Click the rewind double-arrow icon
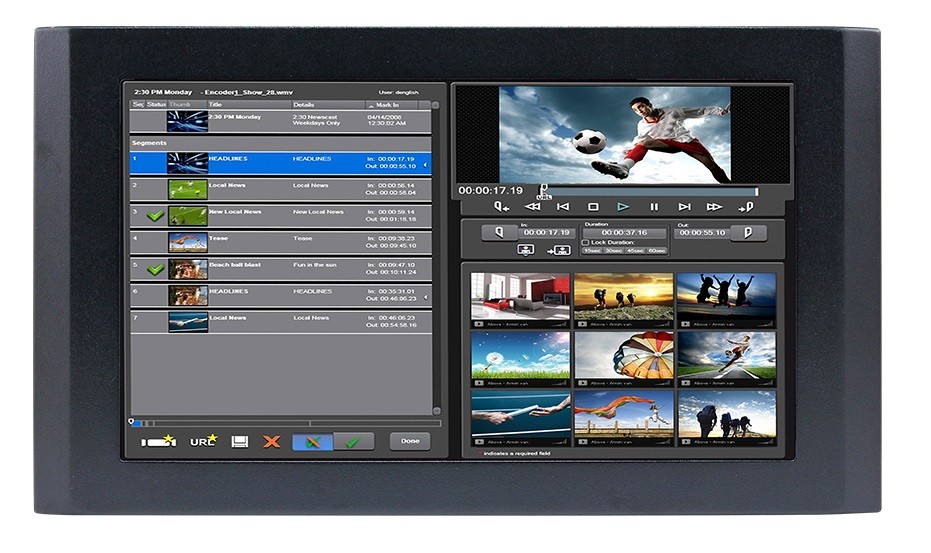Screen dimensions: 931x553 pos(532,207)
